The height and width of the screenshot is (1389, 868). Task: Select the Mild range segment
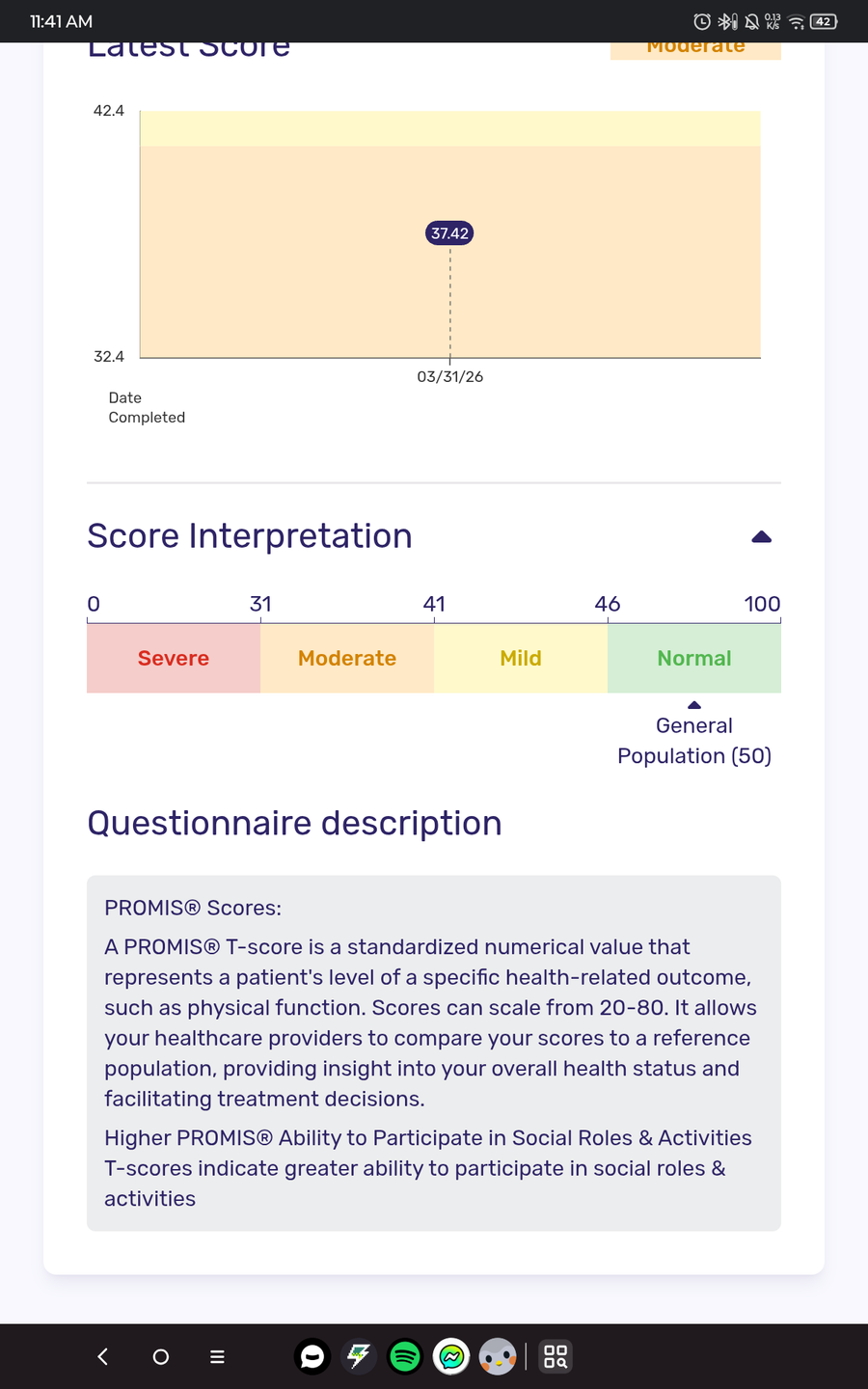[x=521, y=658]
